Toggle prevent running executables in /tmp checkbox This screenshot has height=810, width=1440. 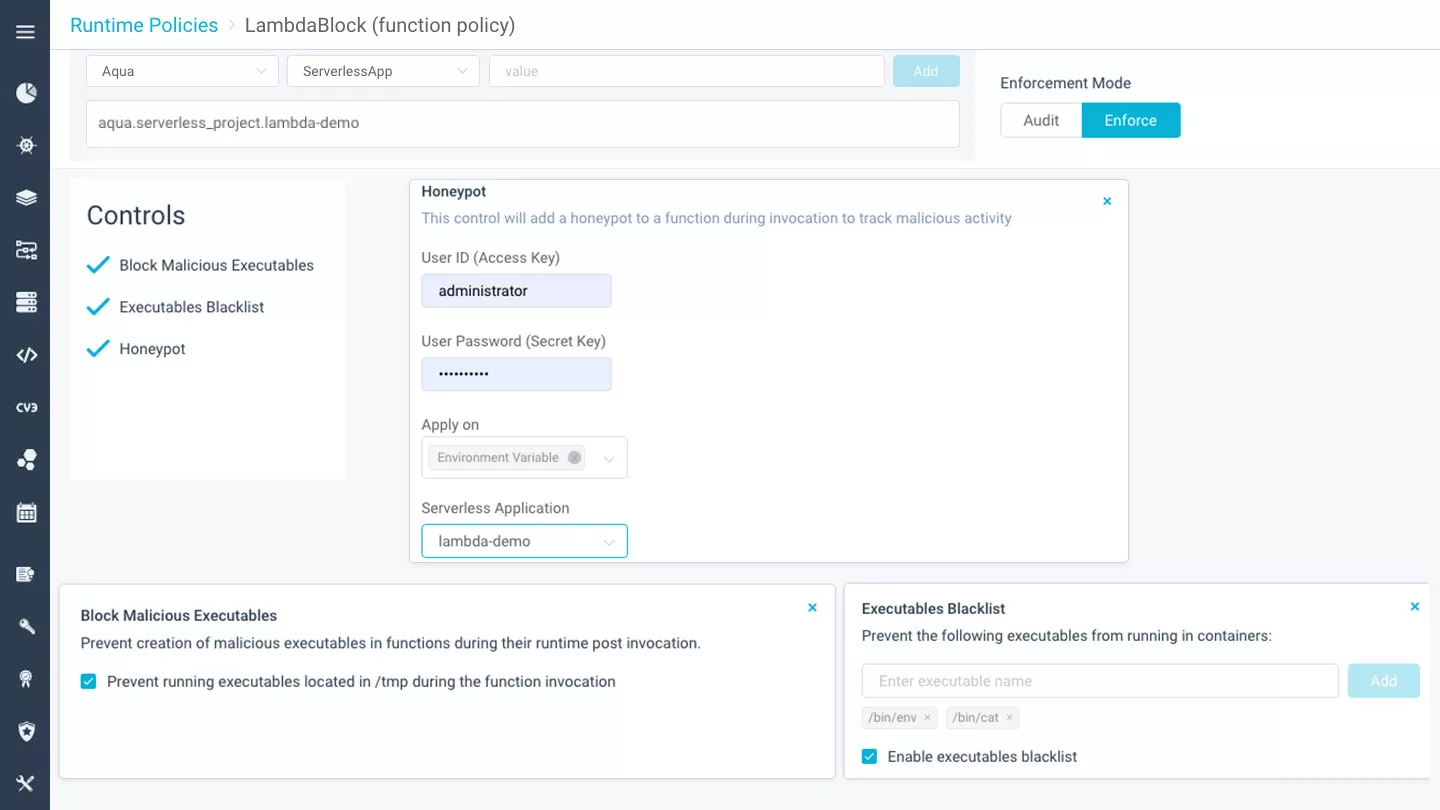coord(88,681)
